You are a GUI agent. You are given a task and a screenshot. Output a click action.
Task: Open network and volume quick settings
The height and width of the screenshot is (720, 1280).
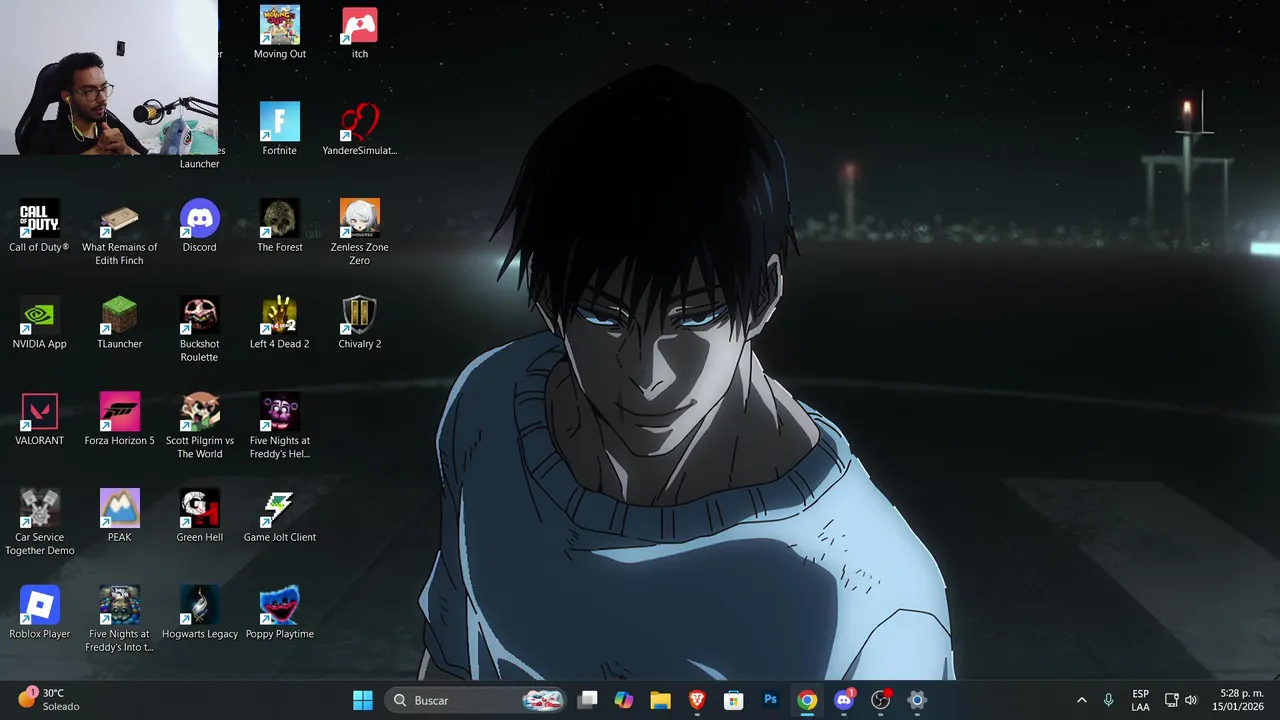1181,700
